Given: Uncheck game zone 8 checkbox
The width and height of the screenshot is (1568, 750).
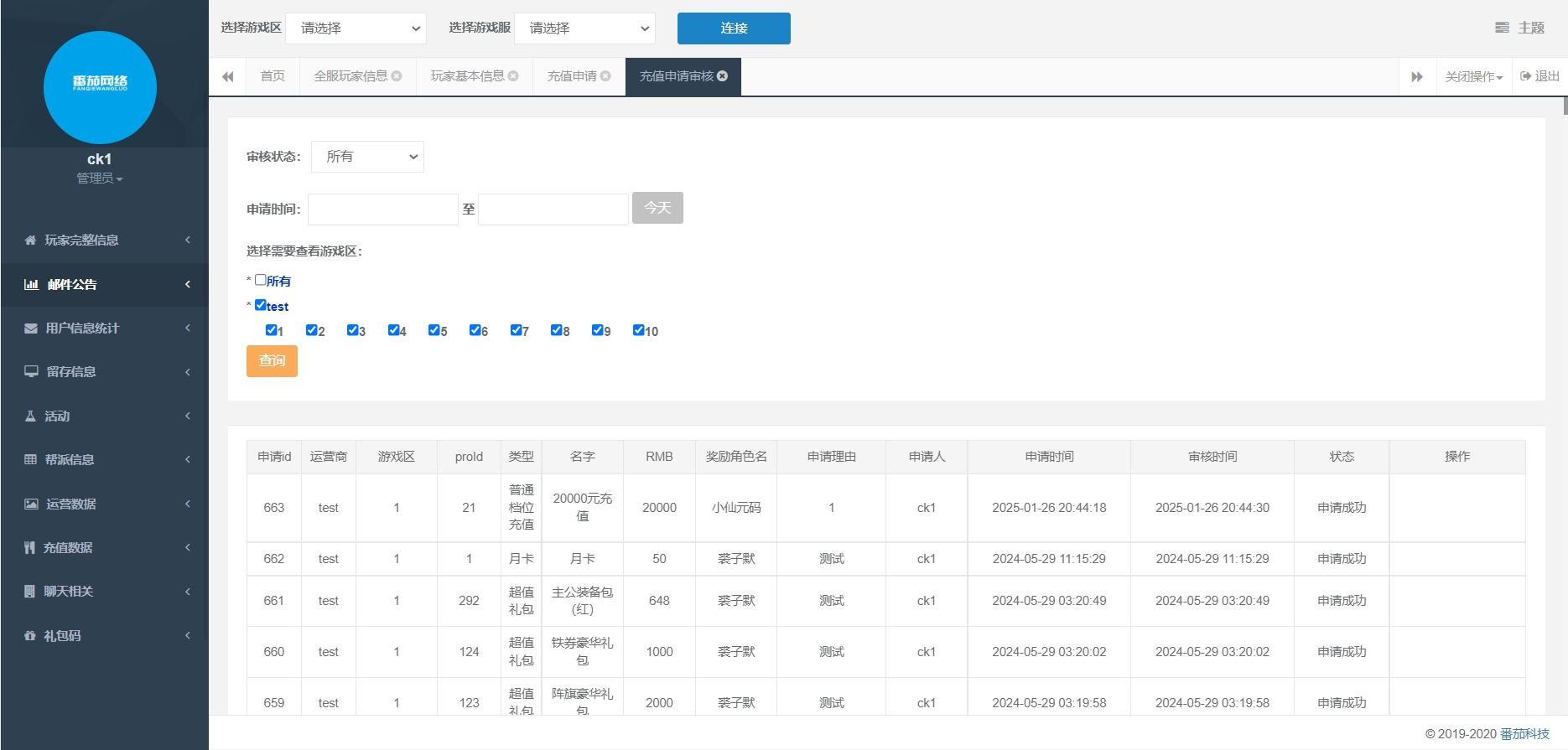Looking at the screenshot, I should click(x=557, y=330).
